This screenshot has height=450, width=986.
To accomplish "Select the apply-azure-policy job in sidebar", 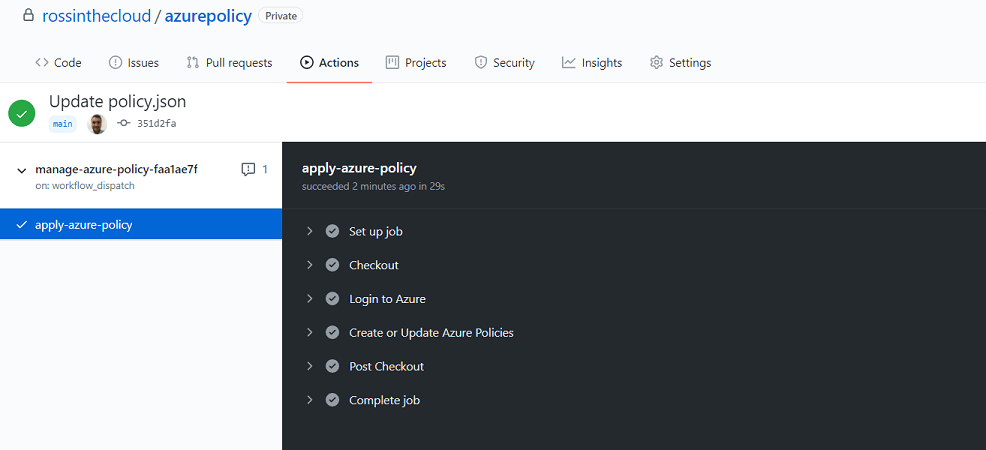I will [x=141, y=224].
